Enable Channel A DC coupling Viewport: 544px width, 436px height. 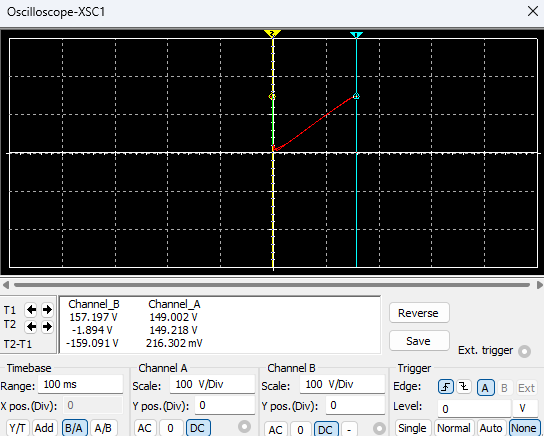coord(198,428)
